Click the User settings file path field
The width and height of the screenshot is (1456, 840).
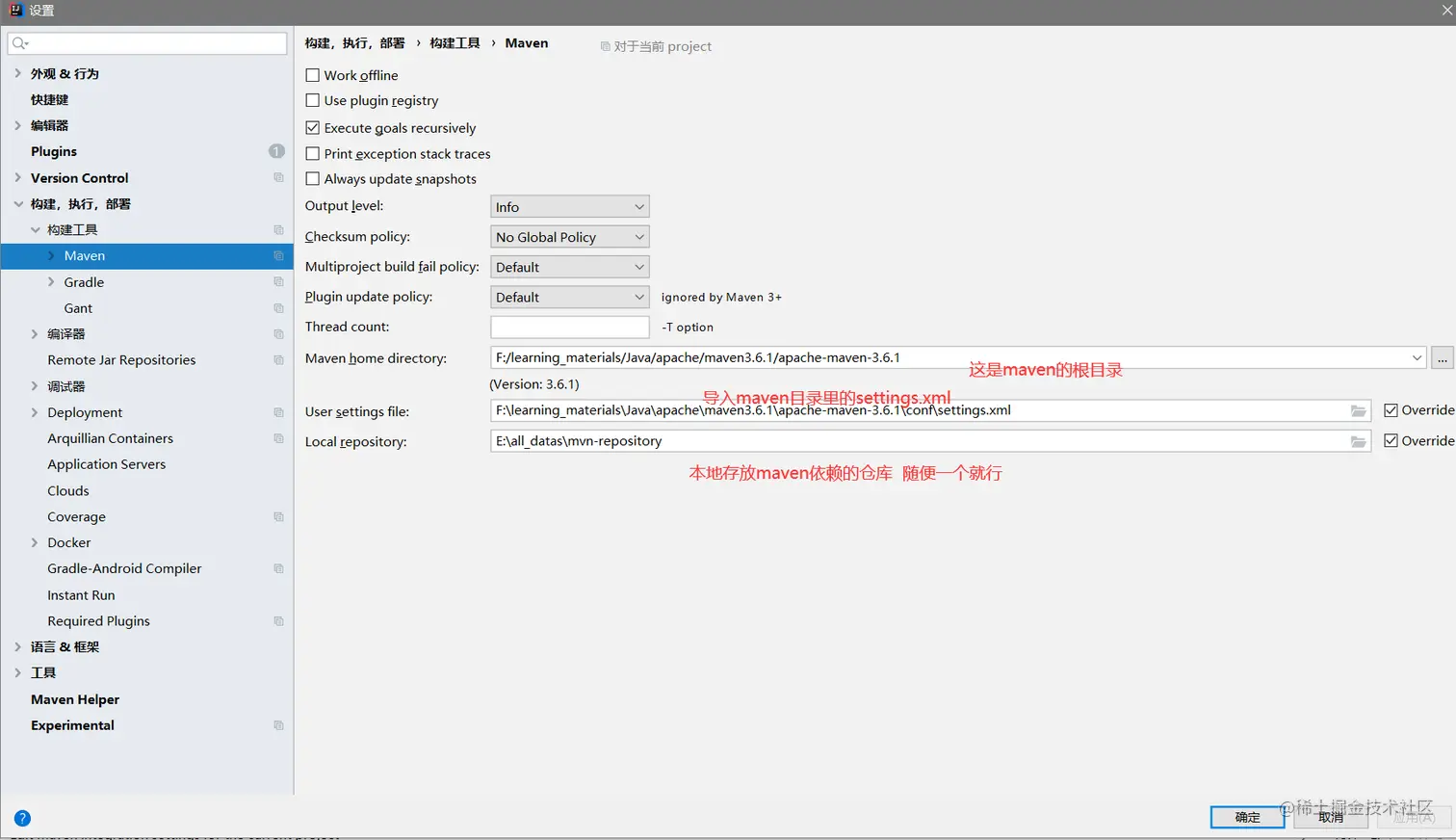tap(930, 410)
